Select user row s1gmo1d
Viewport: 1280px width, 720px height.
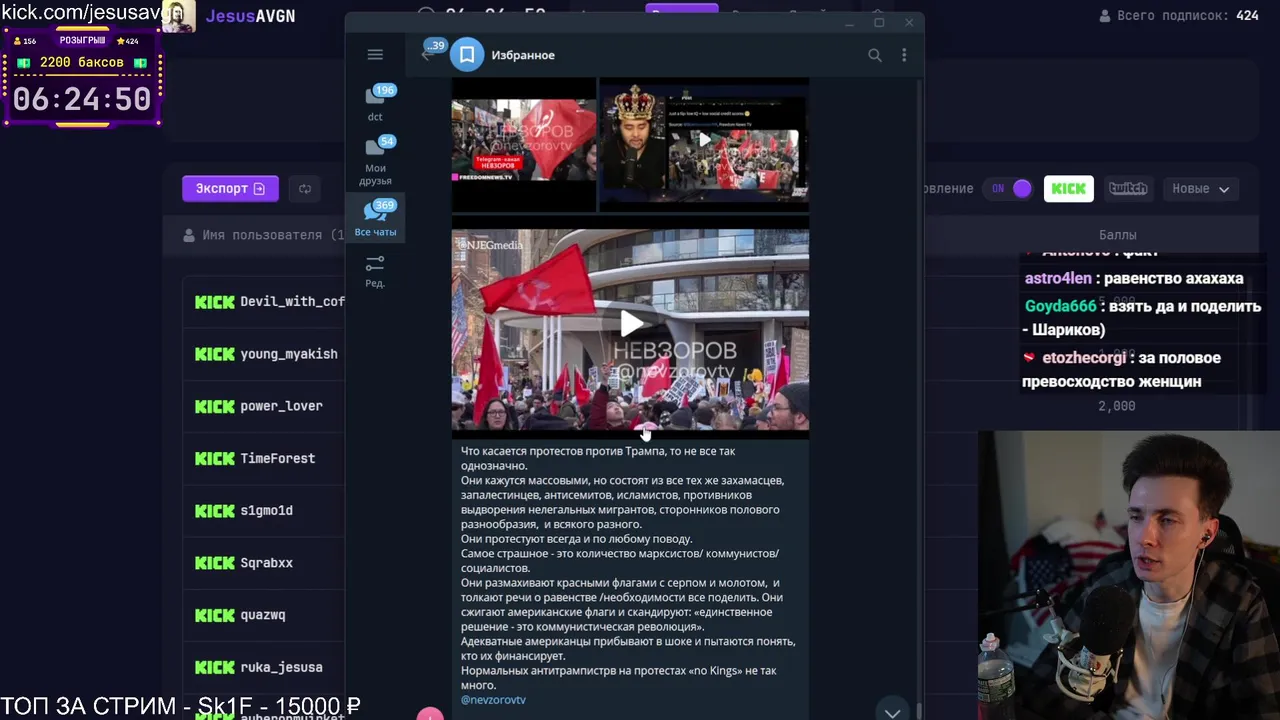[265, 510]
